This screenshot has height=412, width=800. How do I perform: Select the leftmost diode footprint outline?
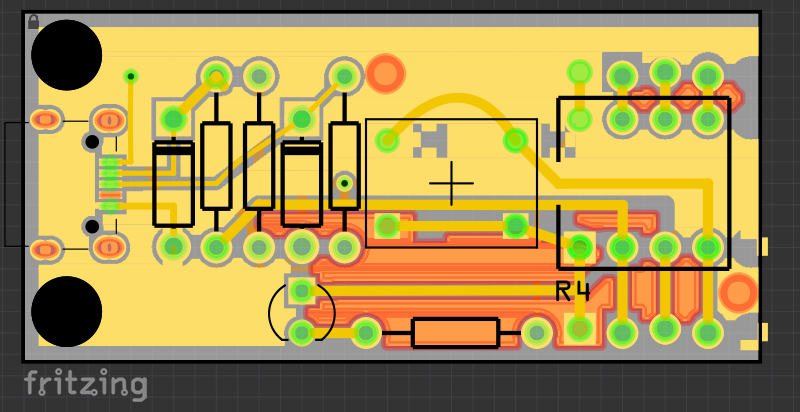(173, 184)
